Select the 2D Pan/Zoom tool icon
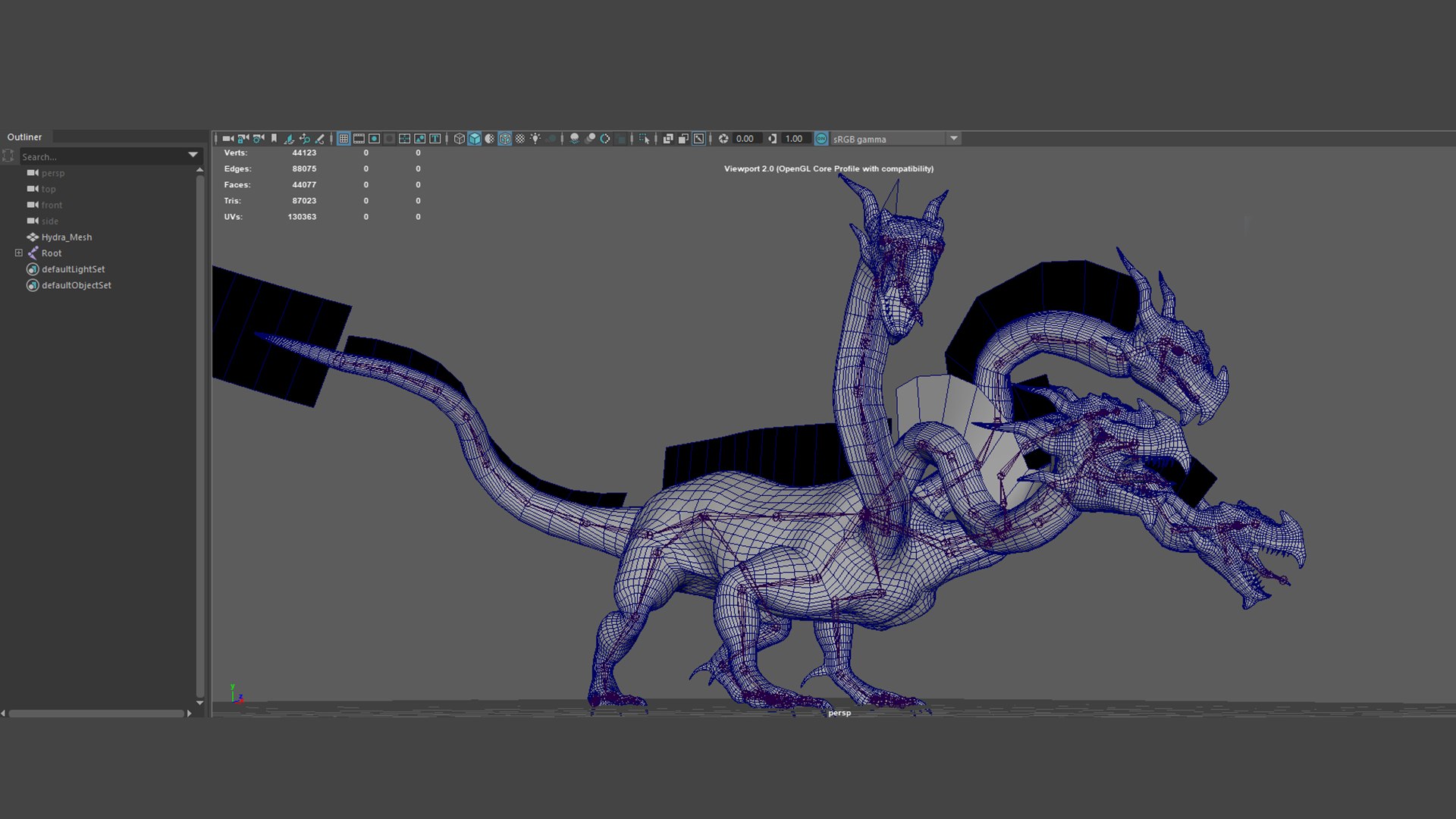Image resolution: width=1456 pixels, height=819 pixels. click(304, 139)
